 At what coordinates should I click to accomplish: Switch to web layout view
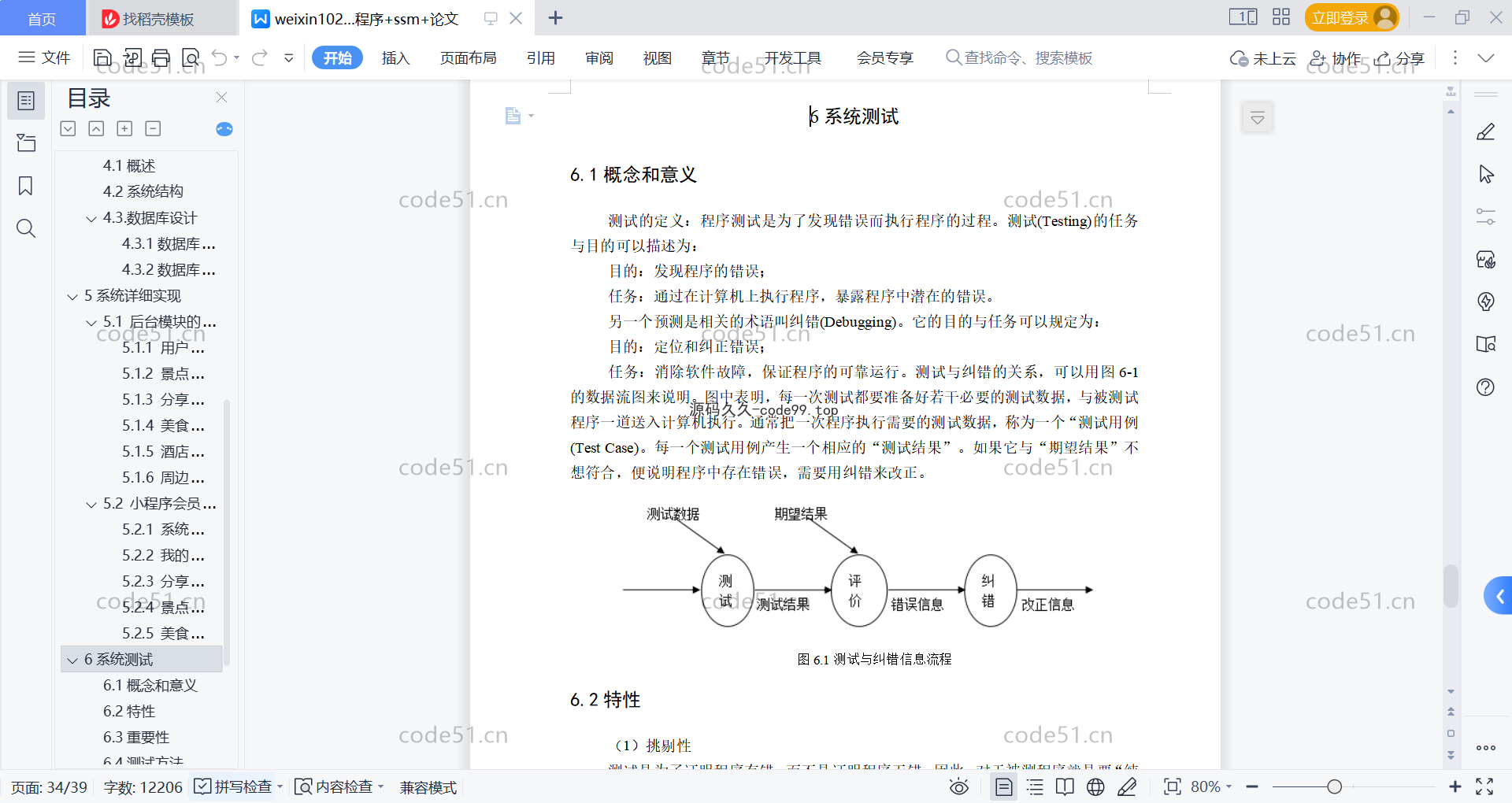point(1095,786)
